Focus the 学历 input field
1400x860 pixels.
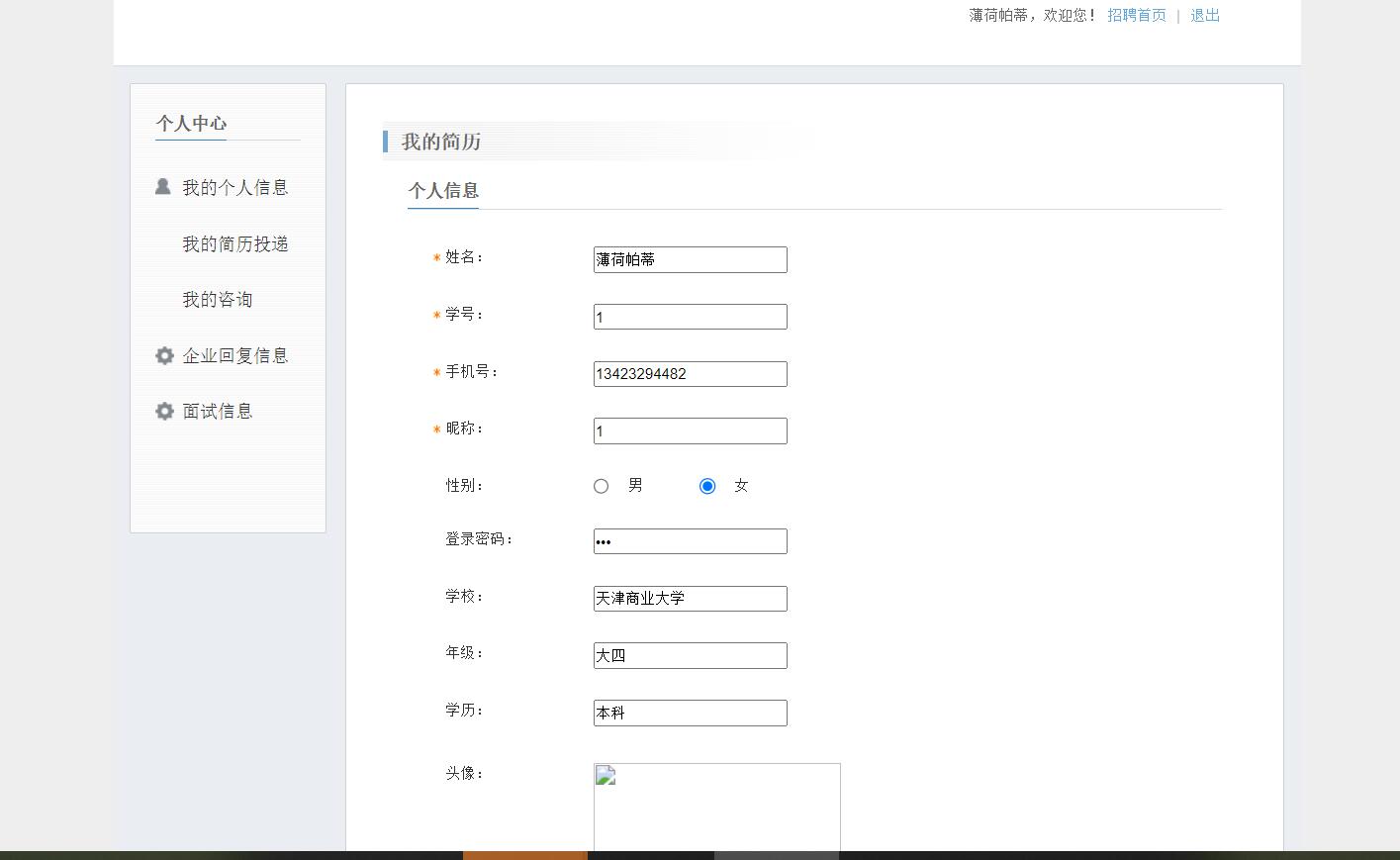click(x=691, y=713)
